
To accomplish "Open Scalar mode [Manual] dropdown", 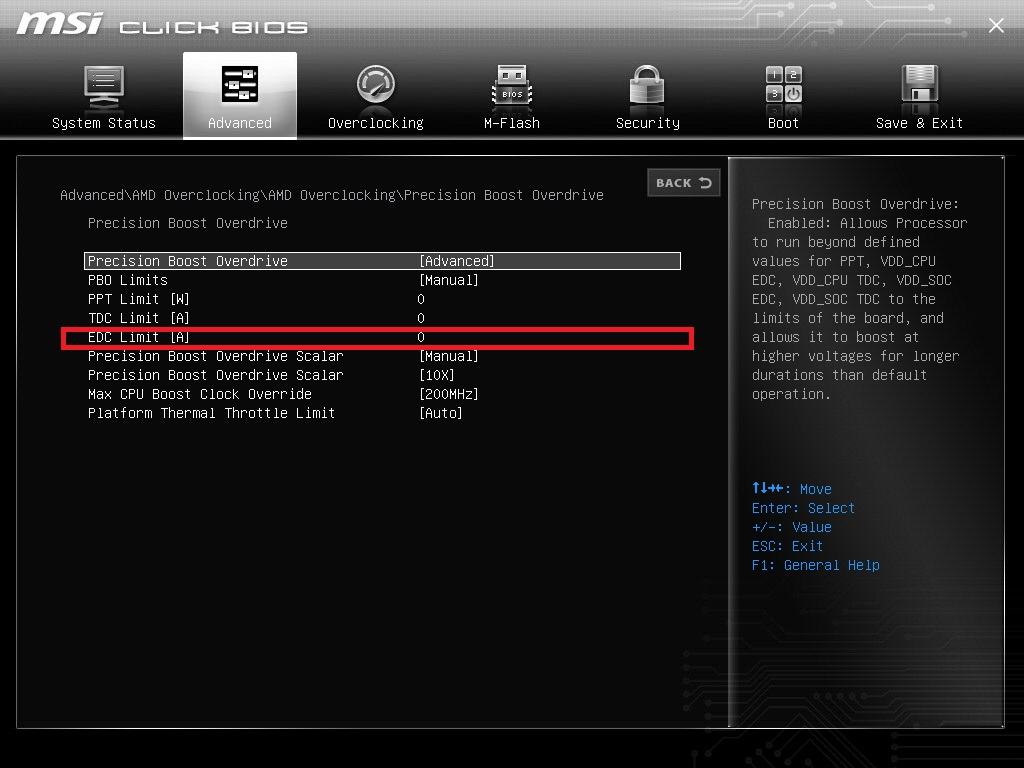I will coord(449,356).
